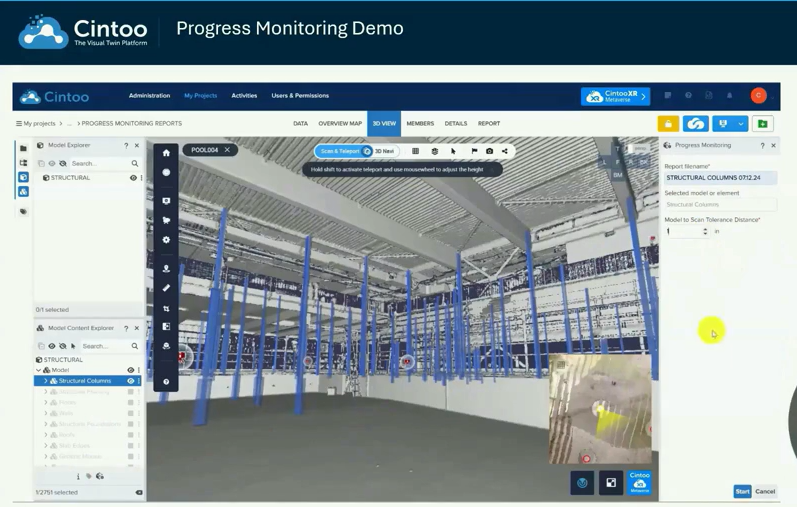Open options menu for Structural Columns row
This screenshot has height=507, width=797.
139,381
